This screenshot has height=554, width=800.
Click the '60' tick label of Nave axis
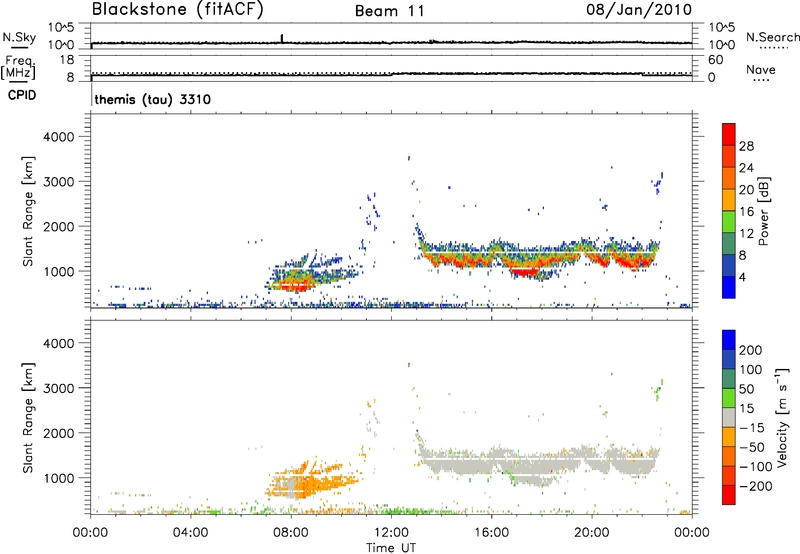715,60
